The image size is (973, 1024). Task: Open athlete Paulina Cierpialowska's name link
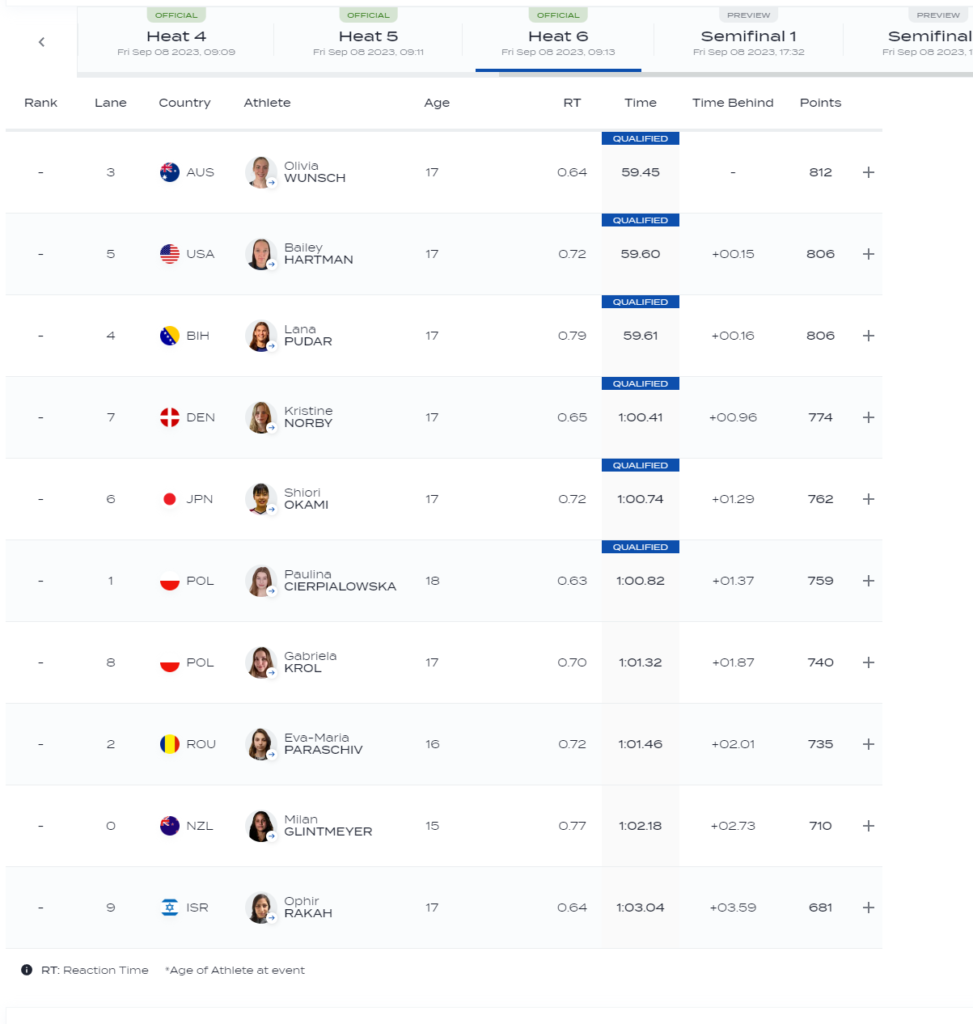339,581
